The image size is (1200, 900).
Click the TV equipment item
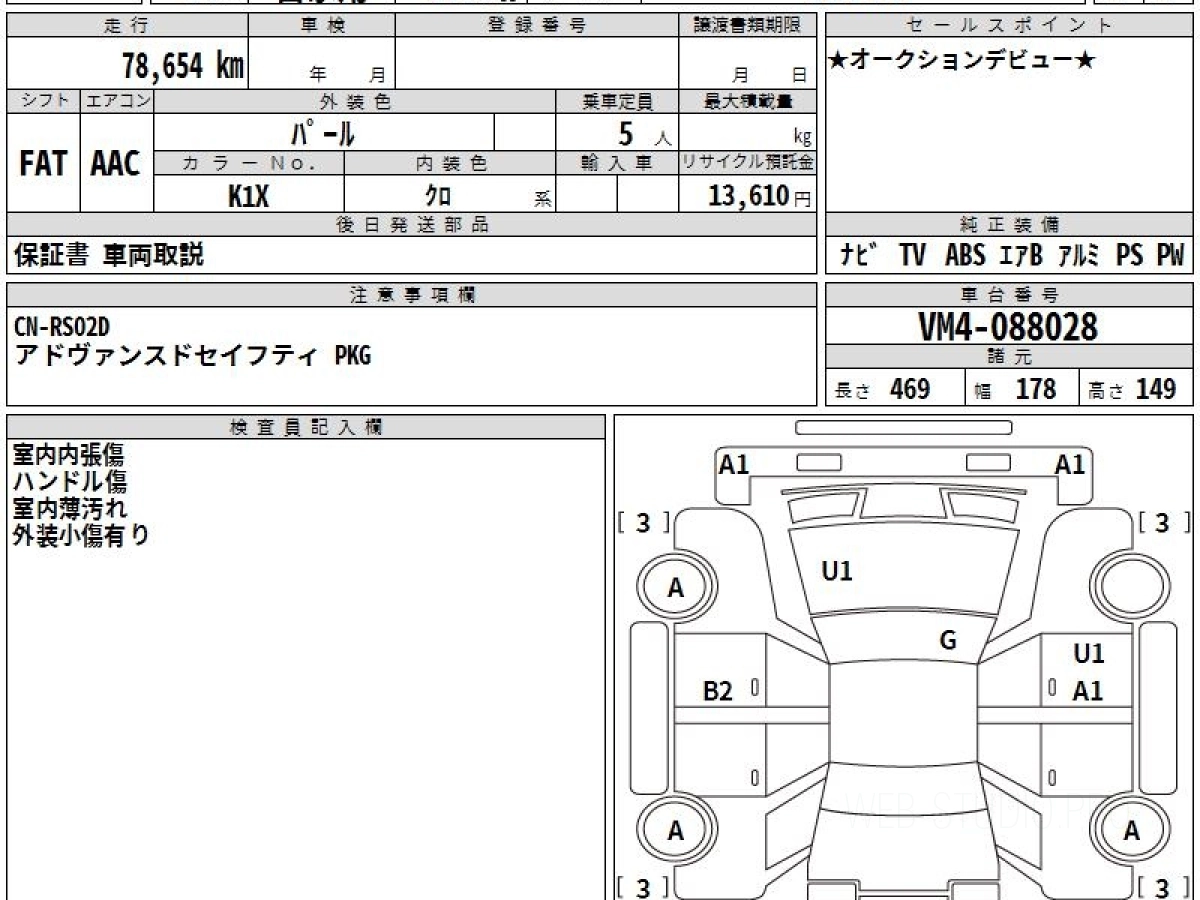912,256
